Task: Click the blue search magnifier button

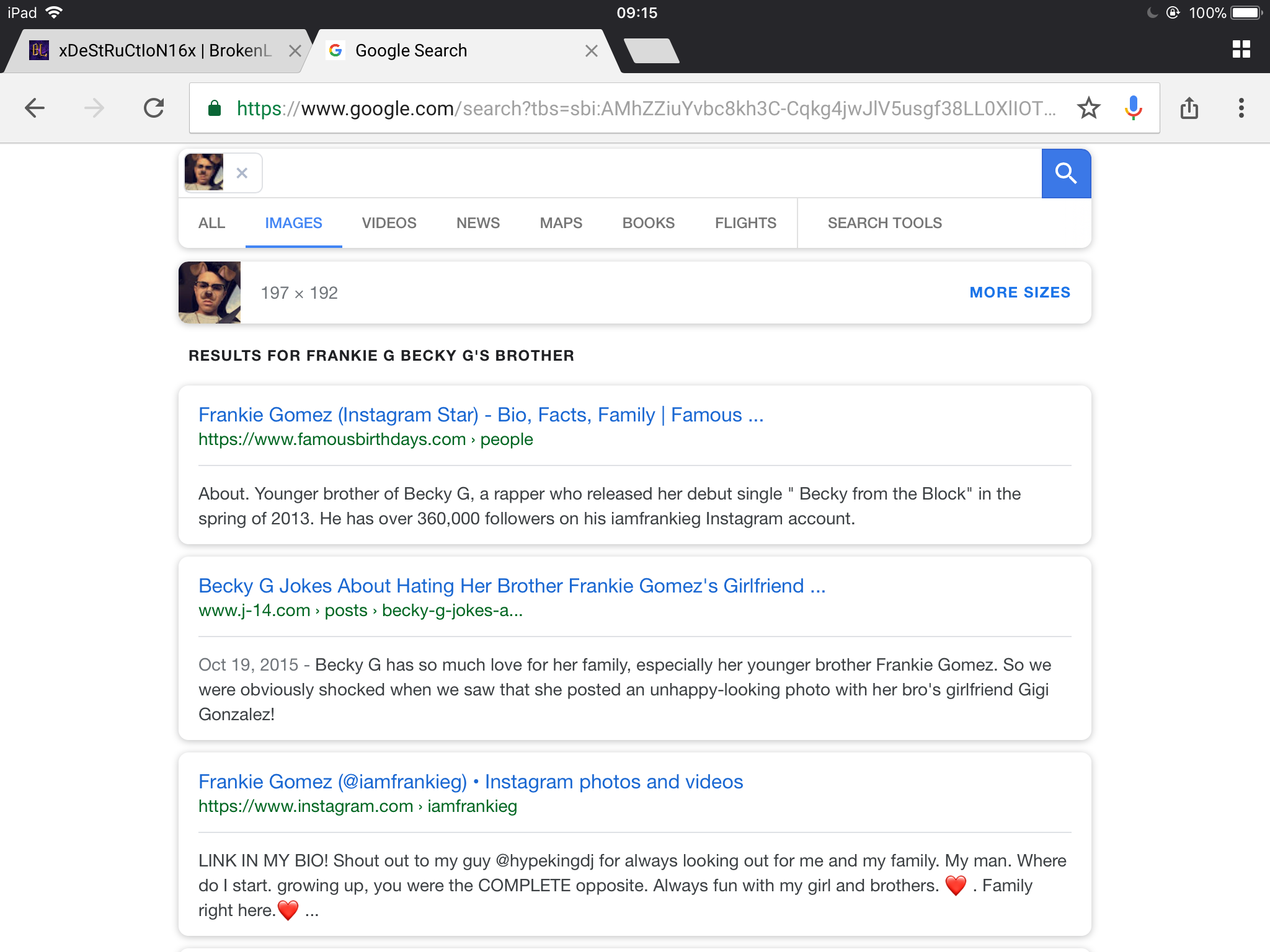Action: pyautogui.click(x=1066, y=173)
